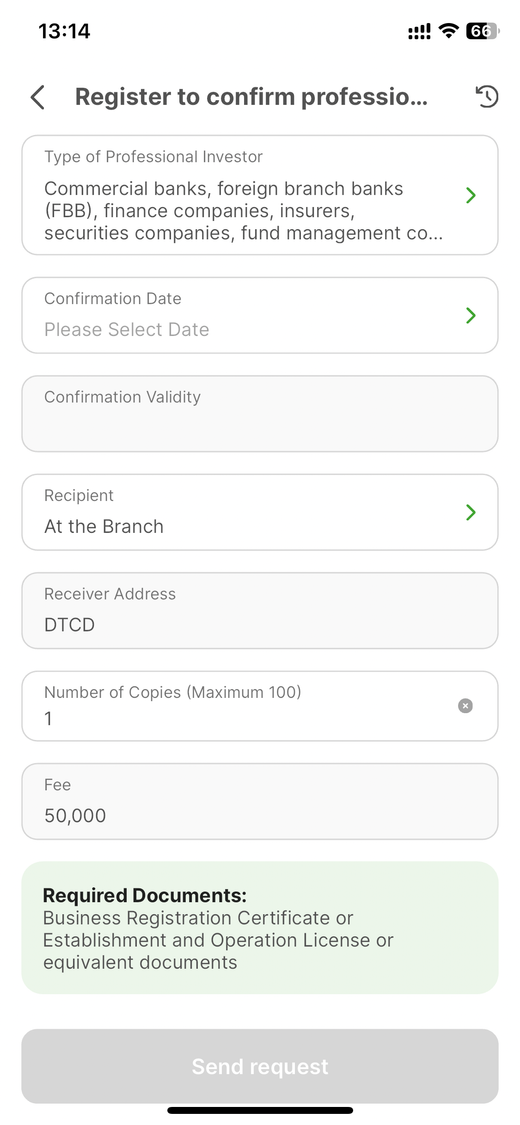Tap the Wi-Fi status icon
Image resolution: width=520 pixels, height=1125 pixels.
click(x=449, y=31)
